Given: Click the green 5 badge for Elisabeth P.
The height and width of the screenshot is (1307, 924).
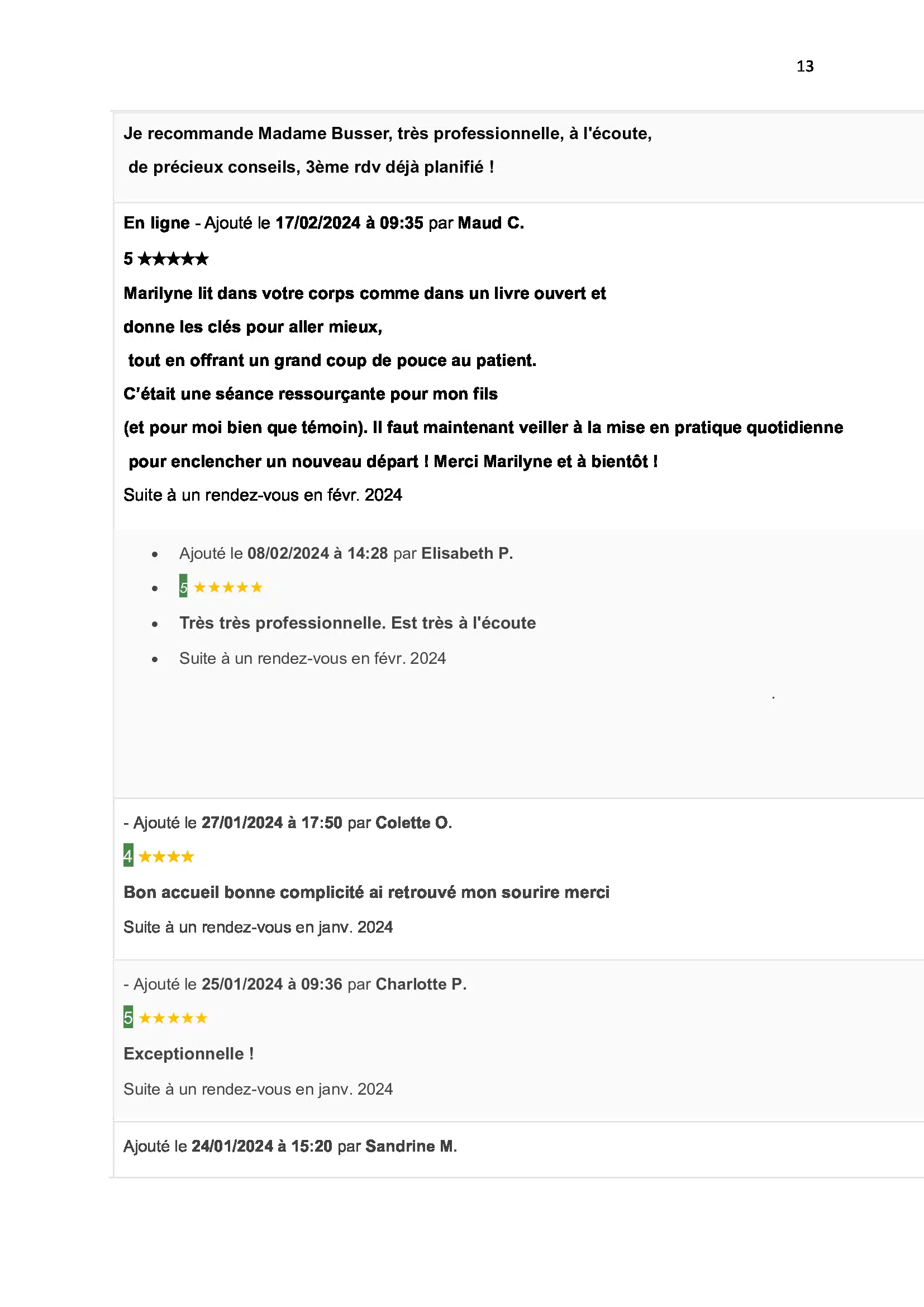Looking at the screenshot, I should click(x=183, y=586).
